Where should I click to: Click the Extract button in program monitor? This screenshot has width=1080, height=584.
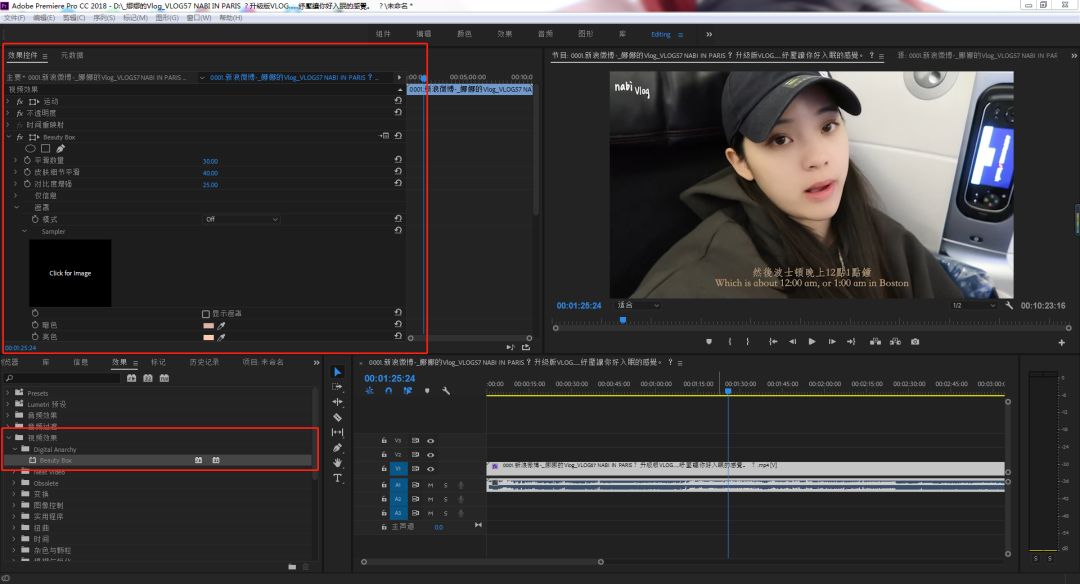(895, 342)
